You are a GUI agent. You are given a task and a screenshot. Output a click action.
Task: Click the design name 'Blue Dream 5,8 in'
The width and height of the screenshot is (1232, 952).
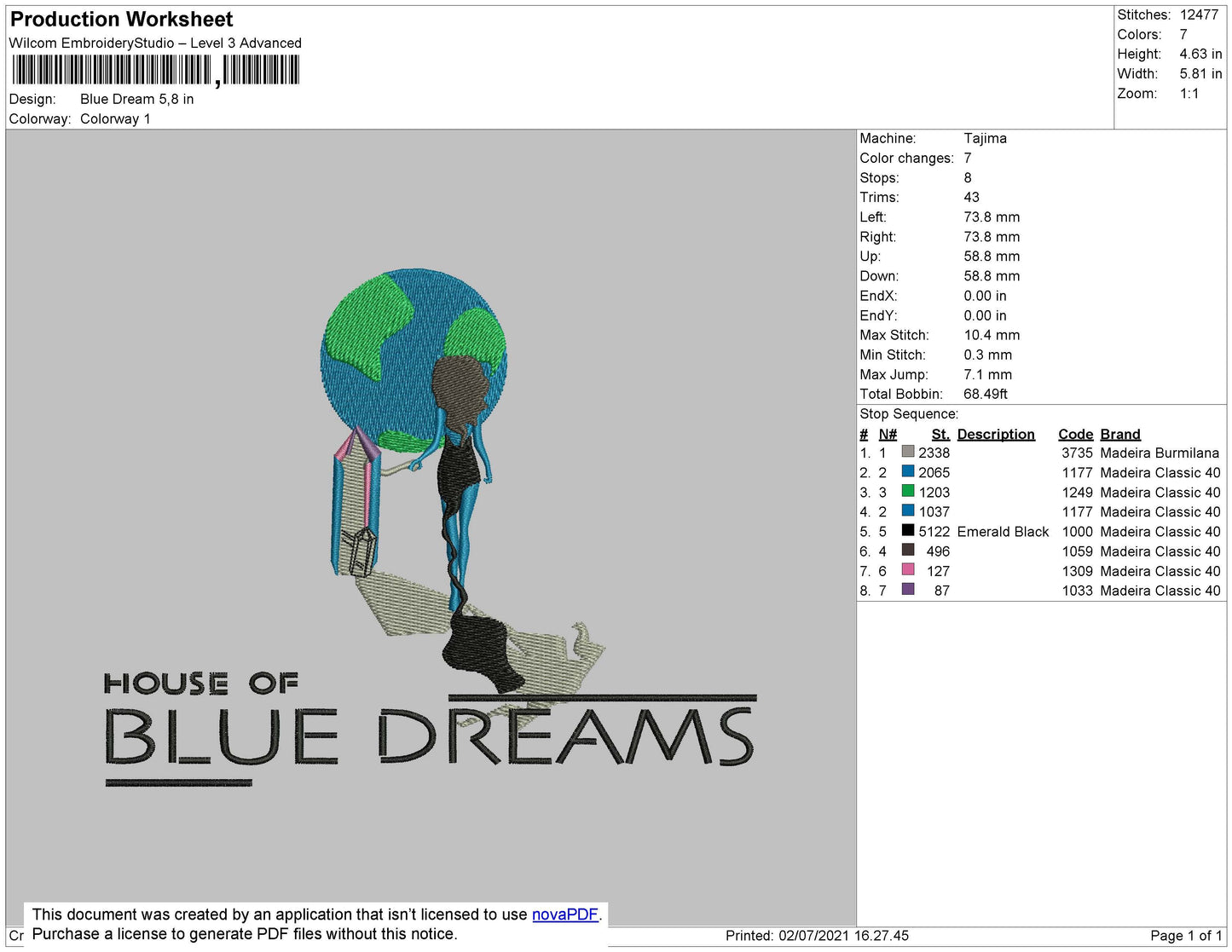(x=136, y=99)
